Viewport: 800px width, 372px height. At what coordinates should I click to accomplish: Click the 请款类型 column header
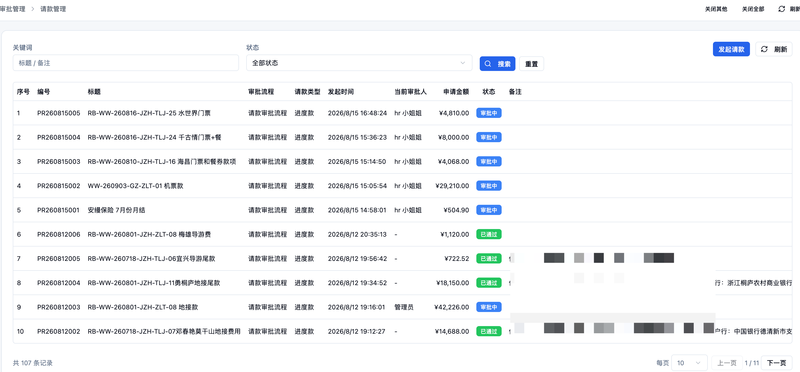pos(307,92)
